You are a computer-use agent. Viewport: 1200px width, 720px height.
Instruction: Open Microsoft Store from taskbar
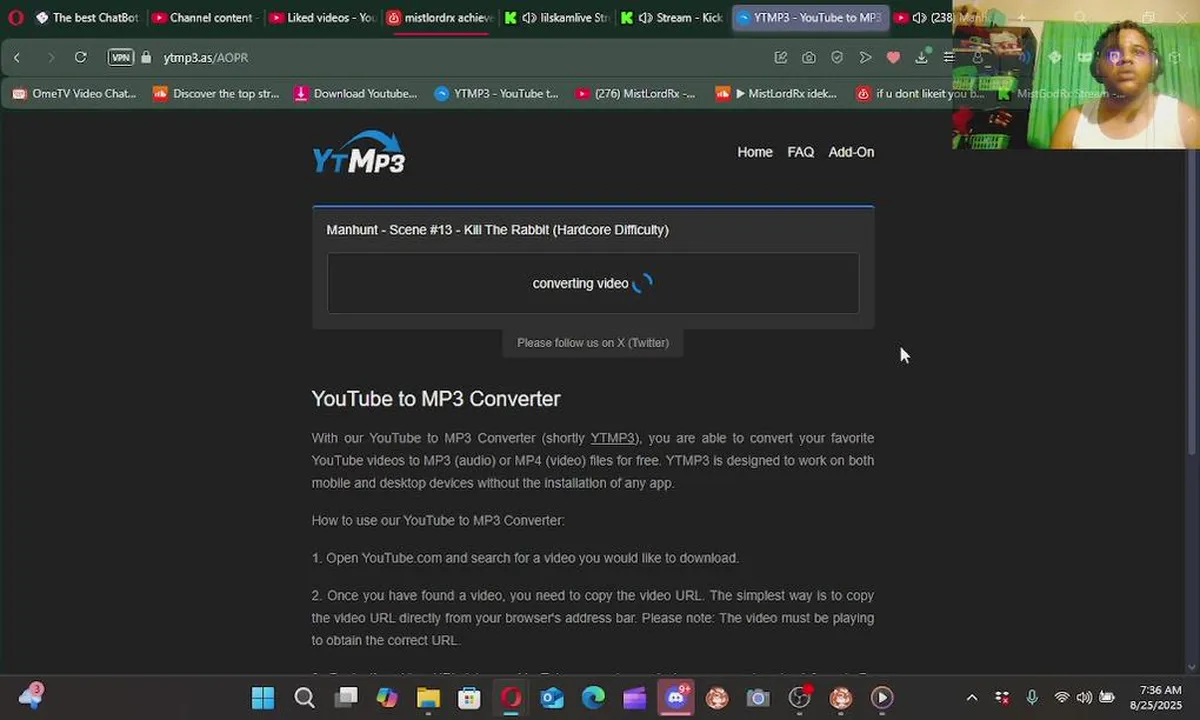[469, 698]
